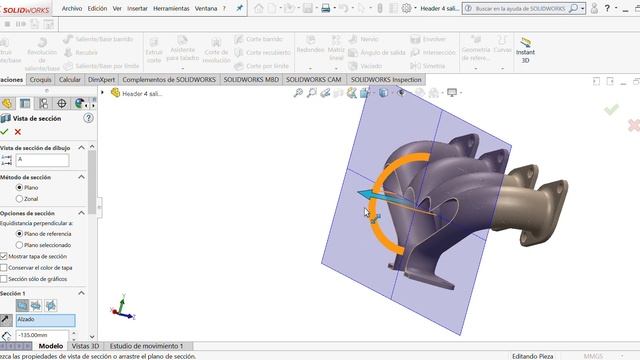Open the display monitor view settings icon
The height and width of the screenshot is (360, 640).
coord(452,93)
